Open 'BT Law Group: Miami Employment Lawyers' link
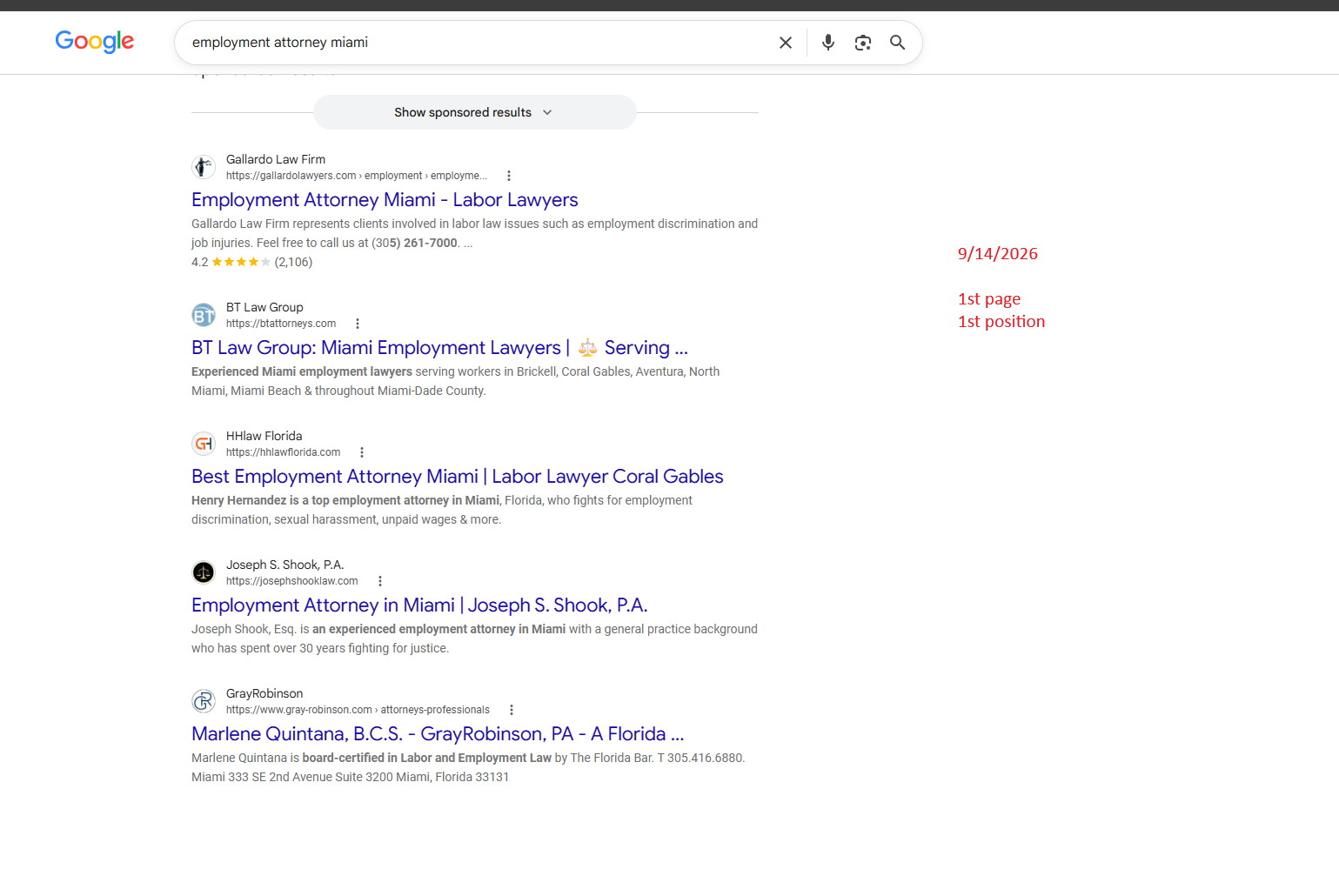Screen dimensions: 1339x896 tap(439, 348)
